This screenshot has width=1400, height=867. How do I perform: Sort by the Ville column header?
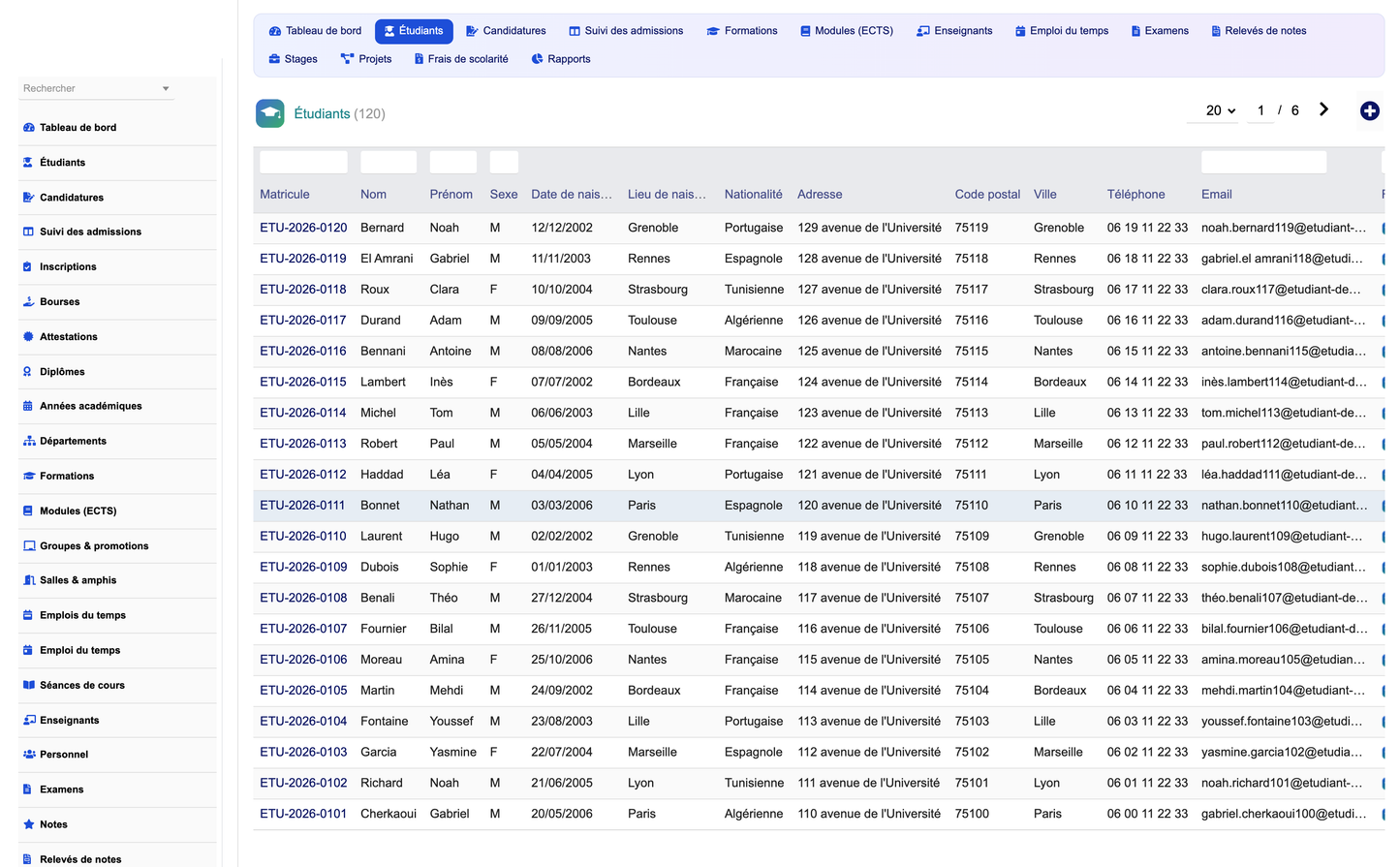click(x=1044, y=195)
